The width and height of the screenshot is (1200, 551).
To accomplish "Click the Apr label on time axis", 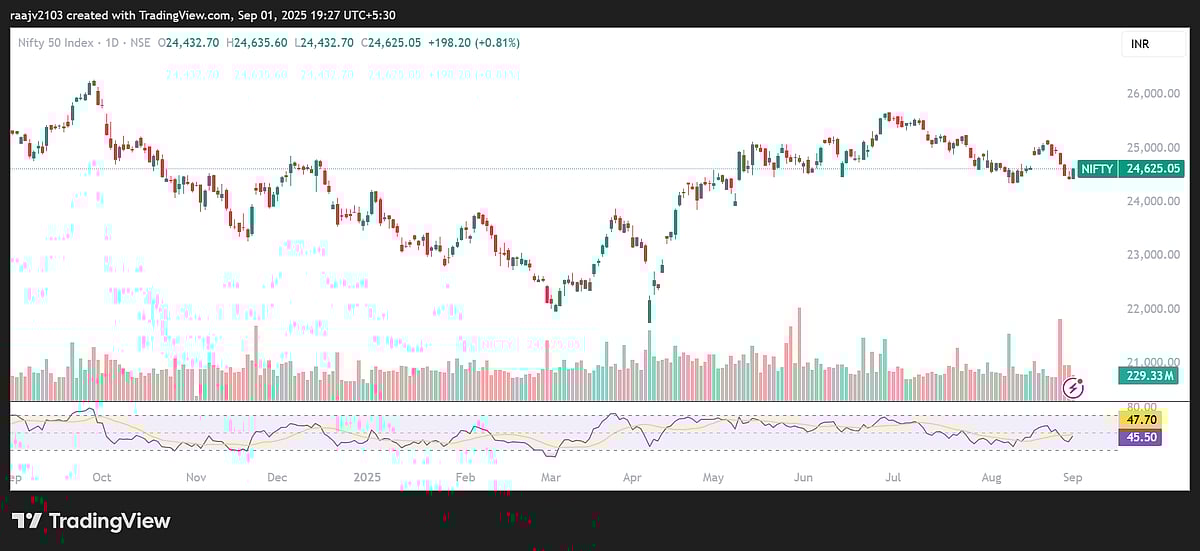I will (x=632, y=478).
